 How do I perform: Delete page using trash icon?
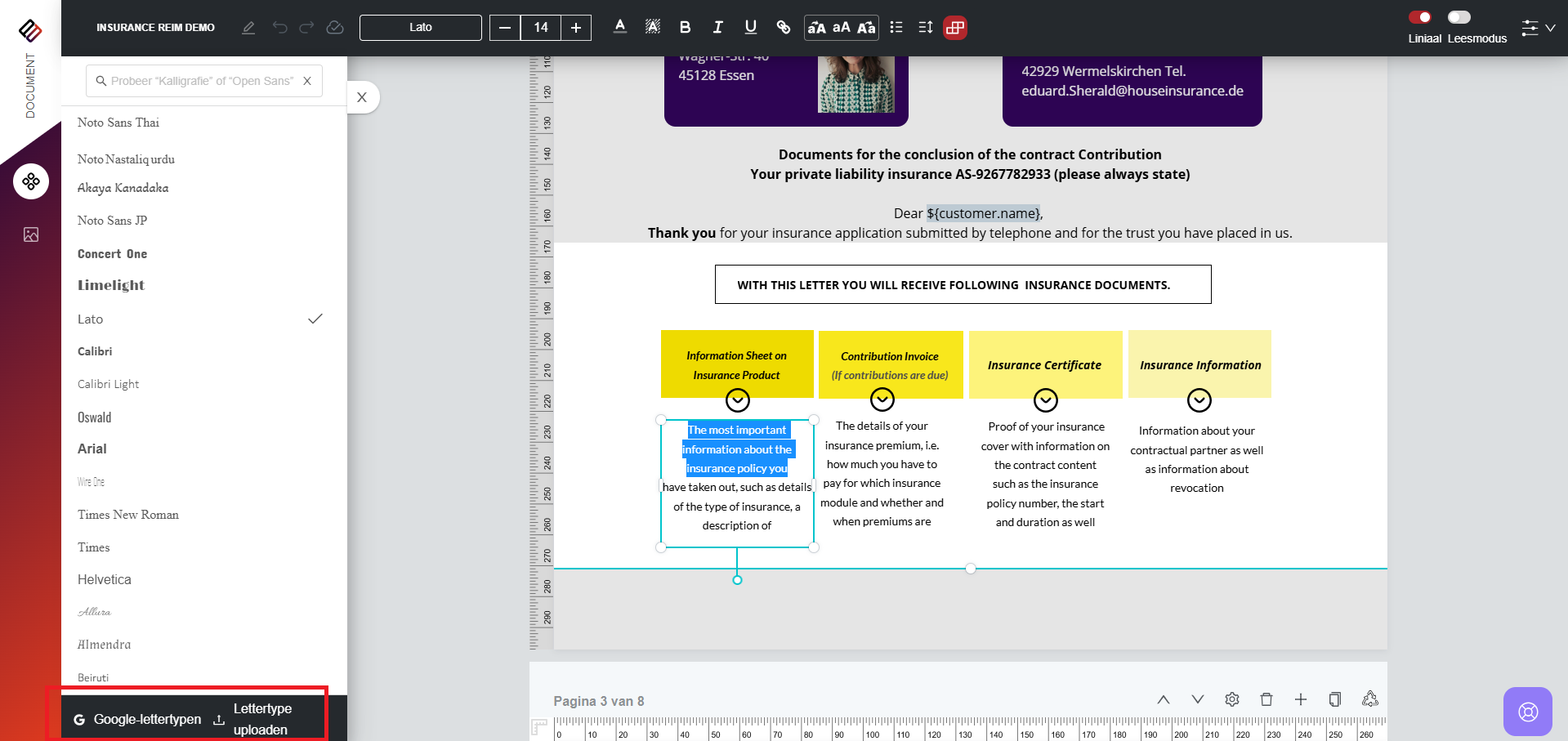coord(1266,699)
